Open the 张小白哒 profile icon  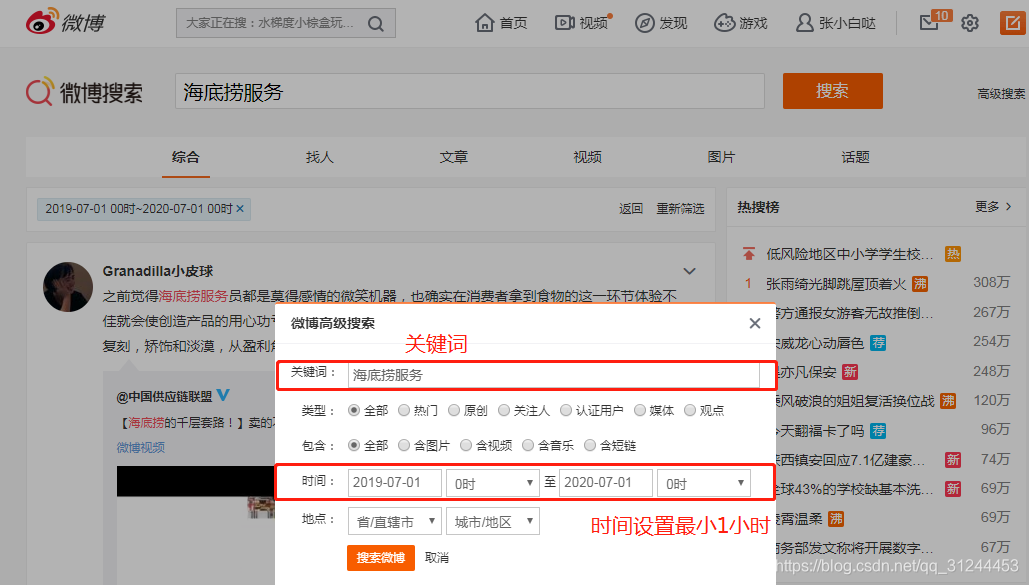[x=805, y=23]
